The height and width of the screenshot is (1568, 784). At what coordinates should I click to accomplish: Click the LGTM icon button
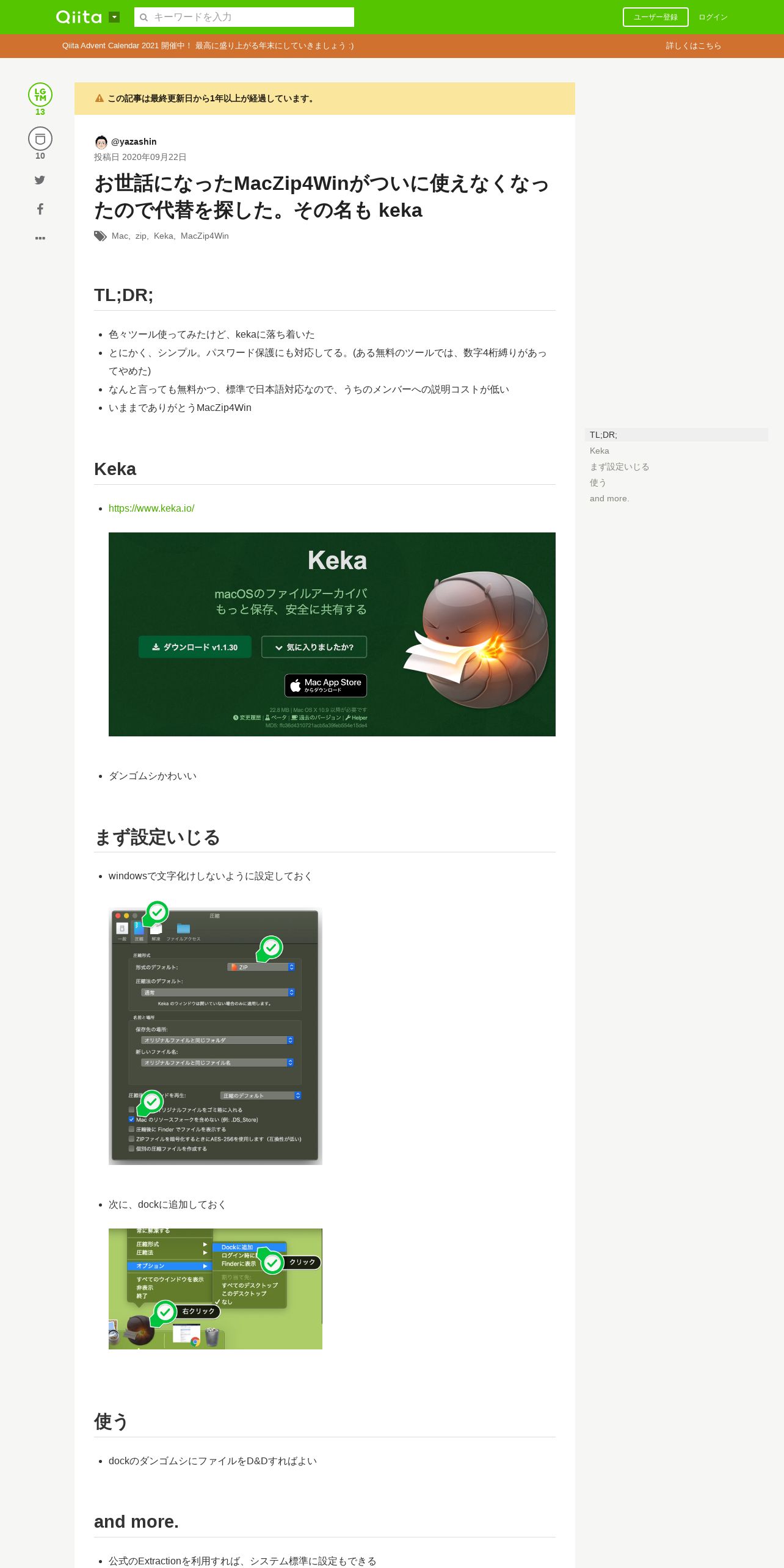pos(40,95)
